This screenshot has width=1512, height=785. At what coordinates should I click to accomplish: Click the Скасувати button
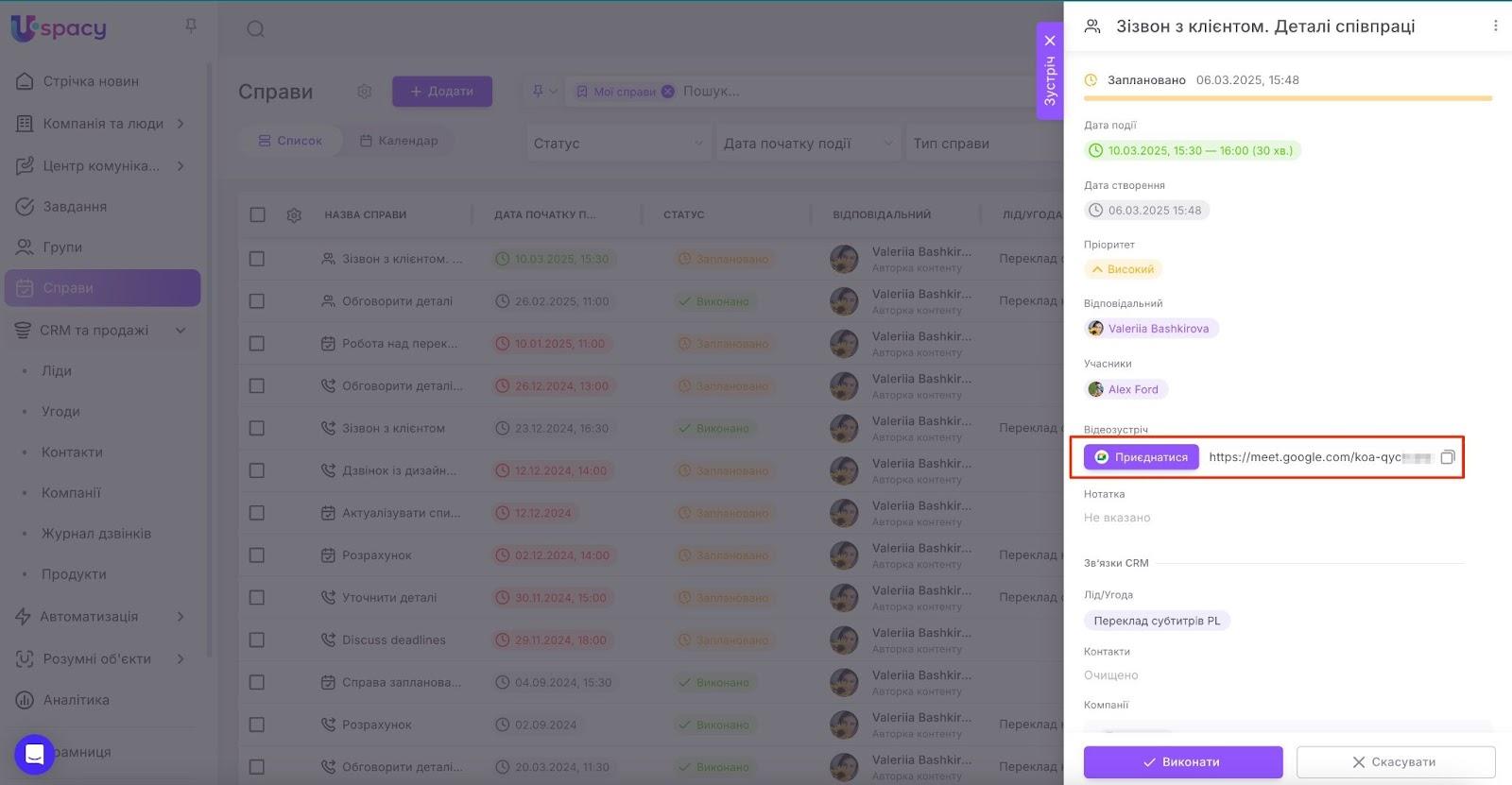click(x=1396, y=762)
